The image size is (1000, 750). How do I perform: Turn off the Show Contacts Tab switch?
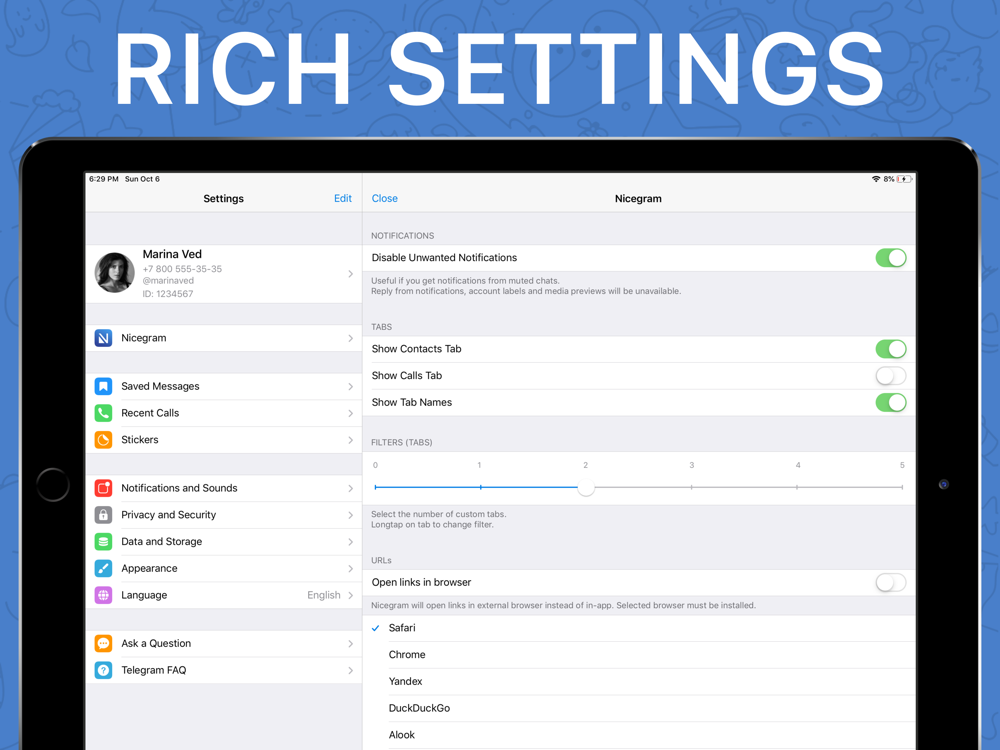891,349
